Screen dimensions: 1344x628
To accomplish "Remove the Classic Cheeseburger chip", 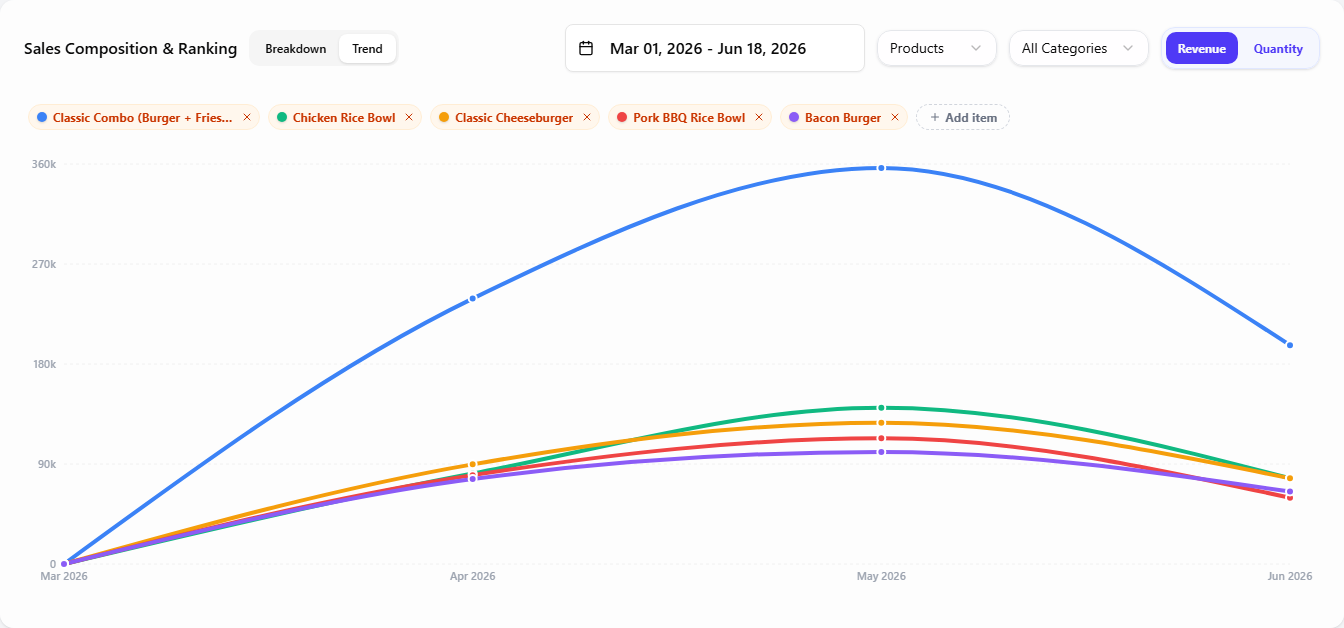I will tap(587, 117).
